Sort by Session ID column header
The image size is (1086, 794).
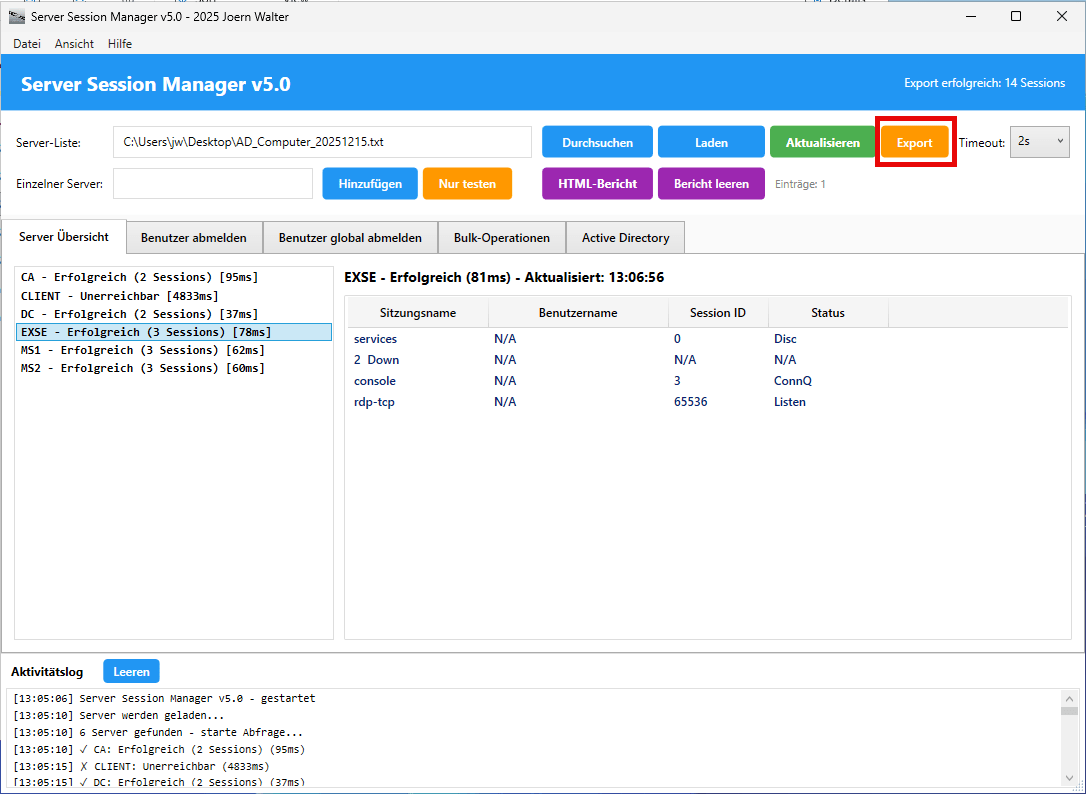point(717,313)
